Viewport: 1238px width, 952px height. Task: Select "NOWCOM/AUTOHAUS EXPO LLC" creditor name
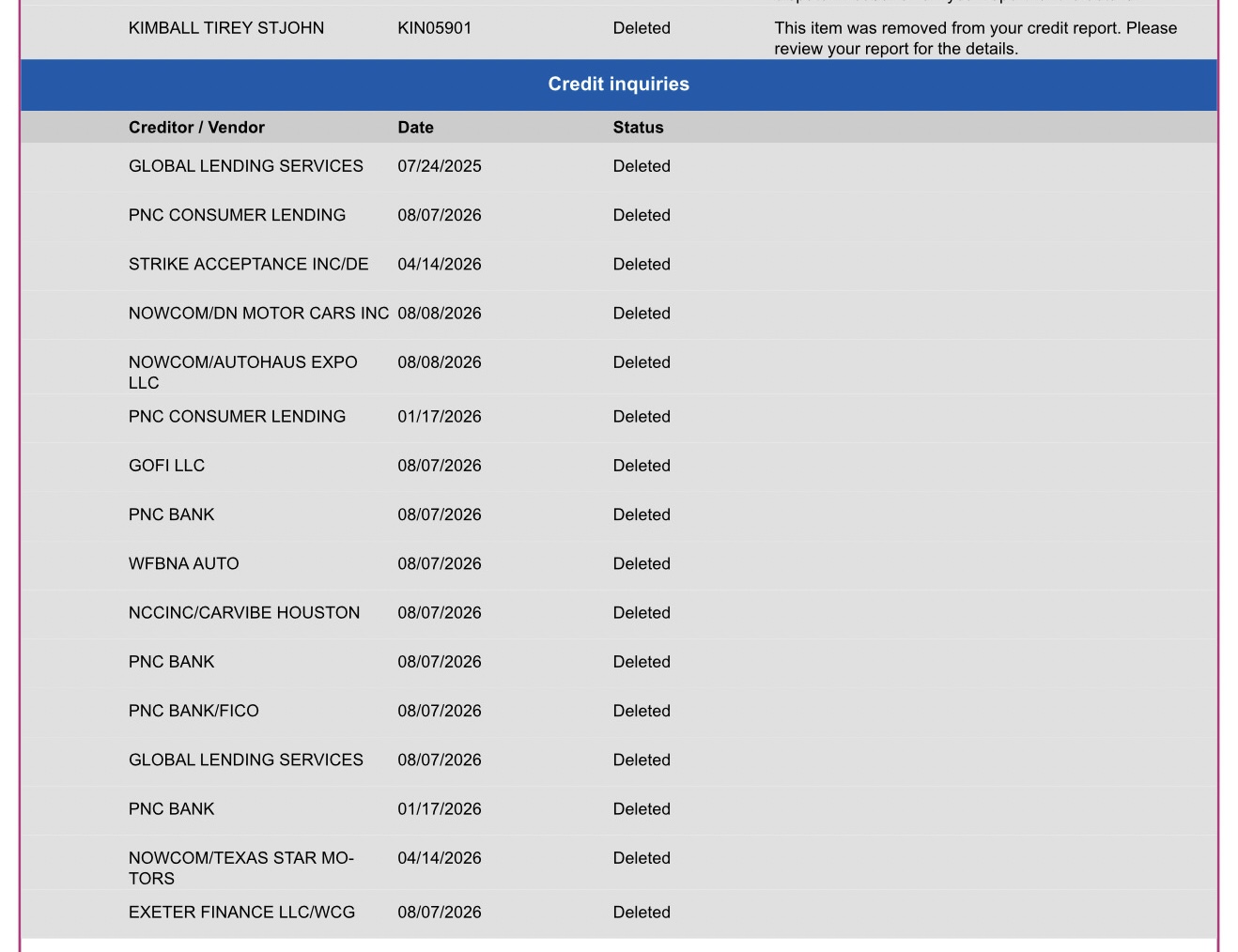coord(243,373)
